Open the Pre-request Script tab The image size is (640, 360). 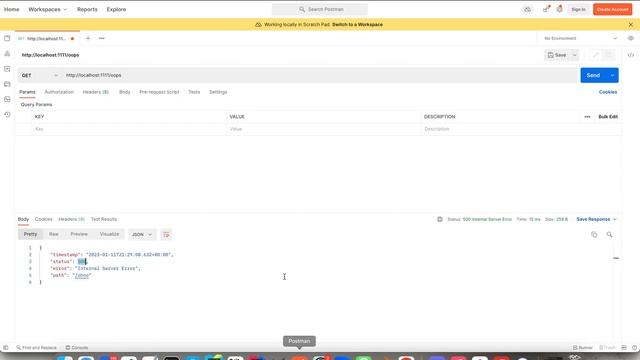click(159, 92)
